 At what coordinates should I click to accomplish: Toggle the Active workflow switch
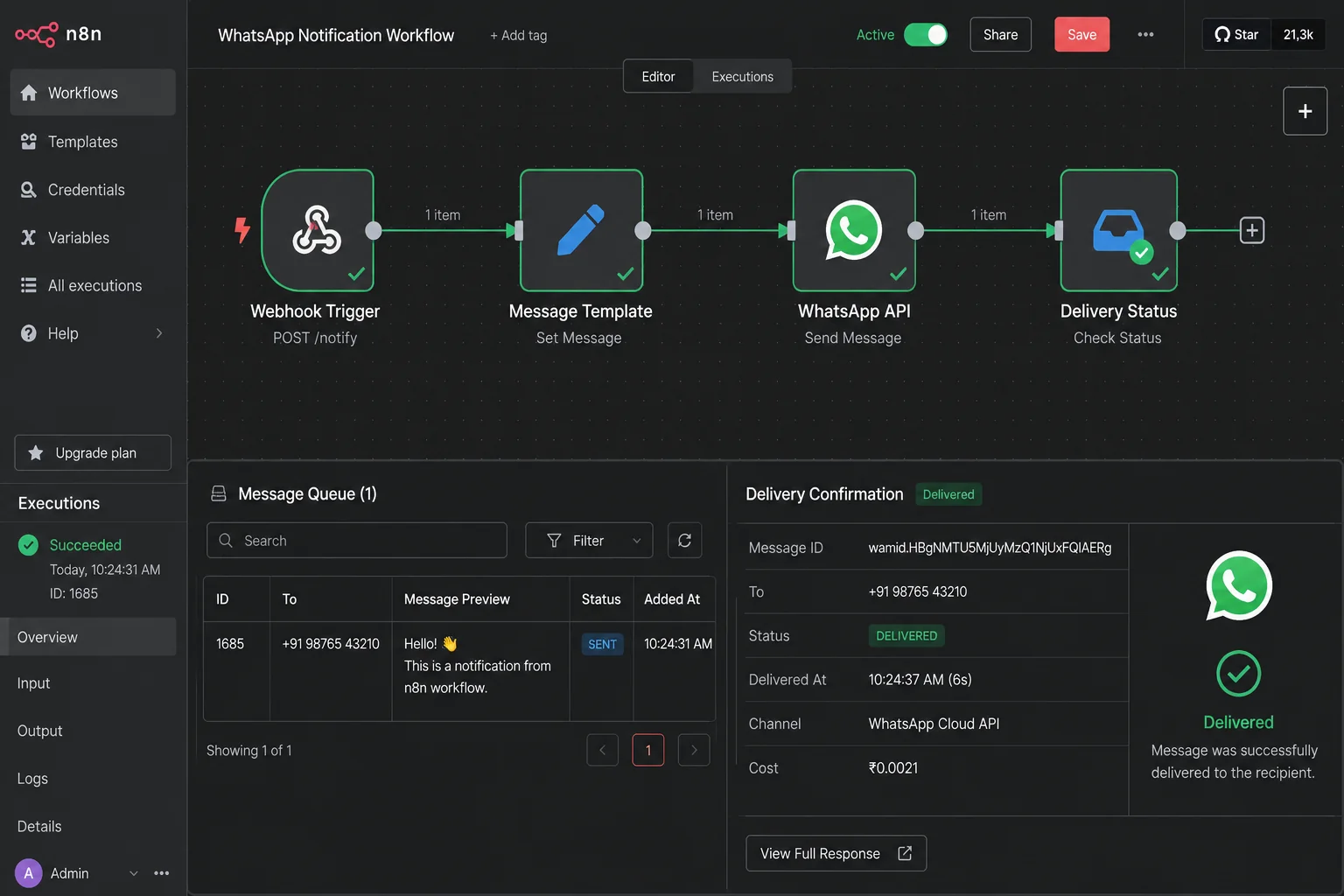tap(926, 34)
